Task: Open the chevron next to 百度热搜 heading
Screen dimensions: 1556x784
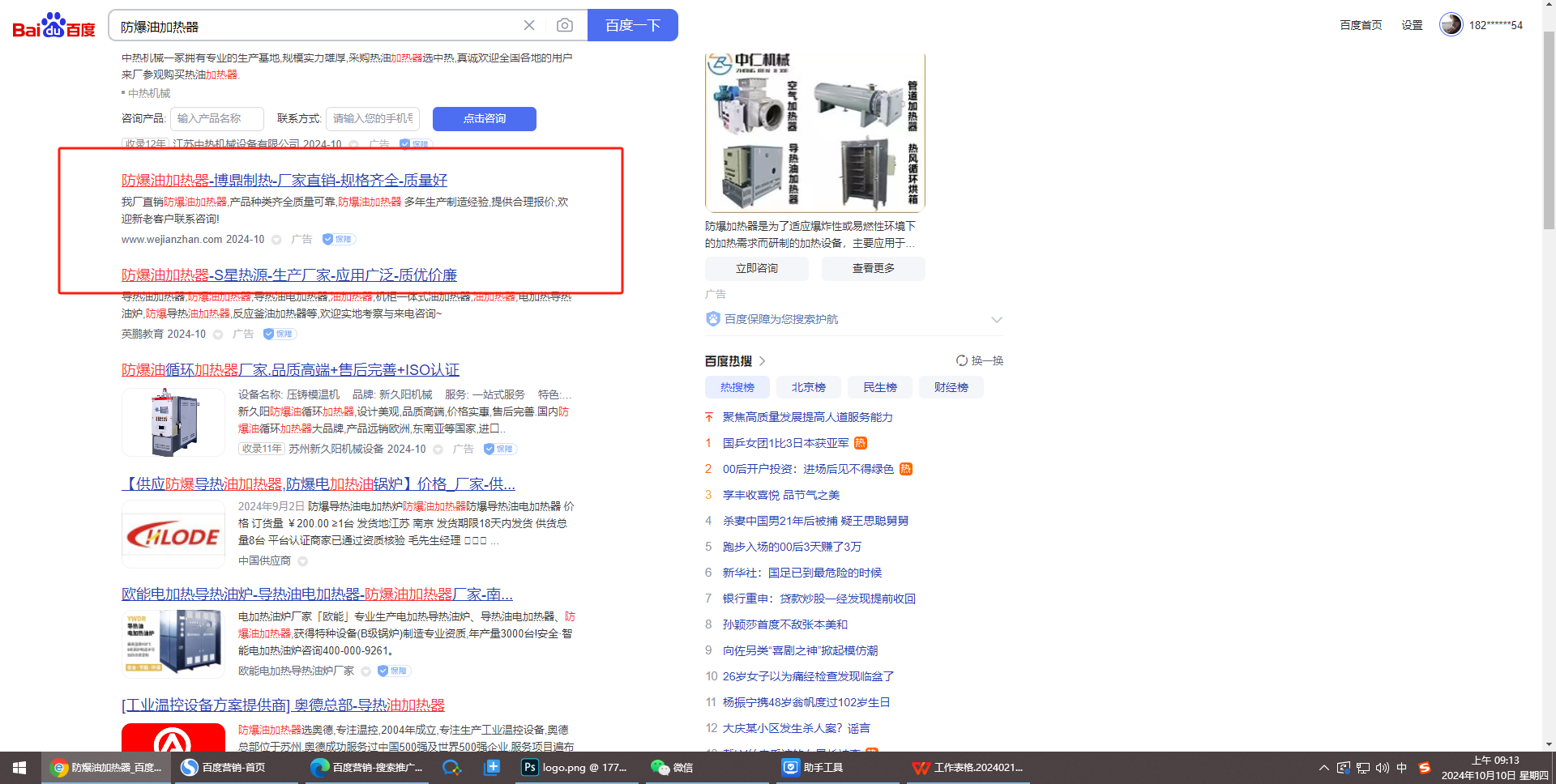Action: tap(762, 360)
